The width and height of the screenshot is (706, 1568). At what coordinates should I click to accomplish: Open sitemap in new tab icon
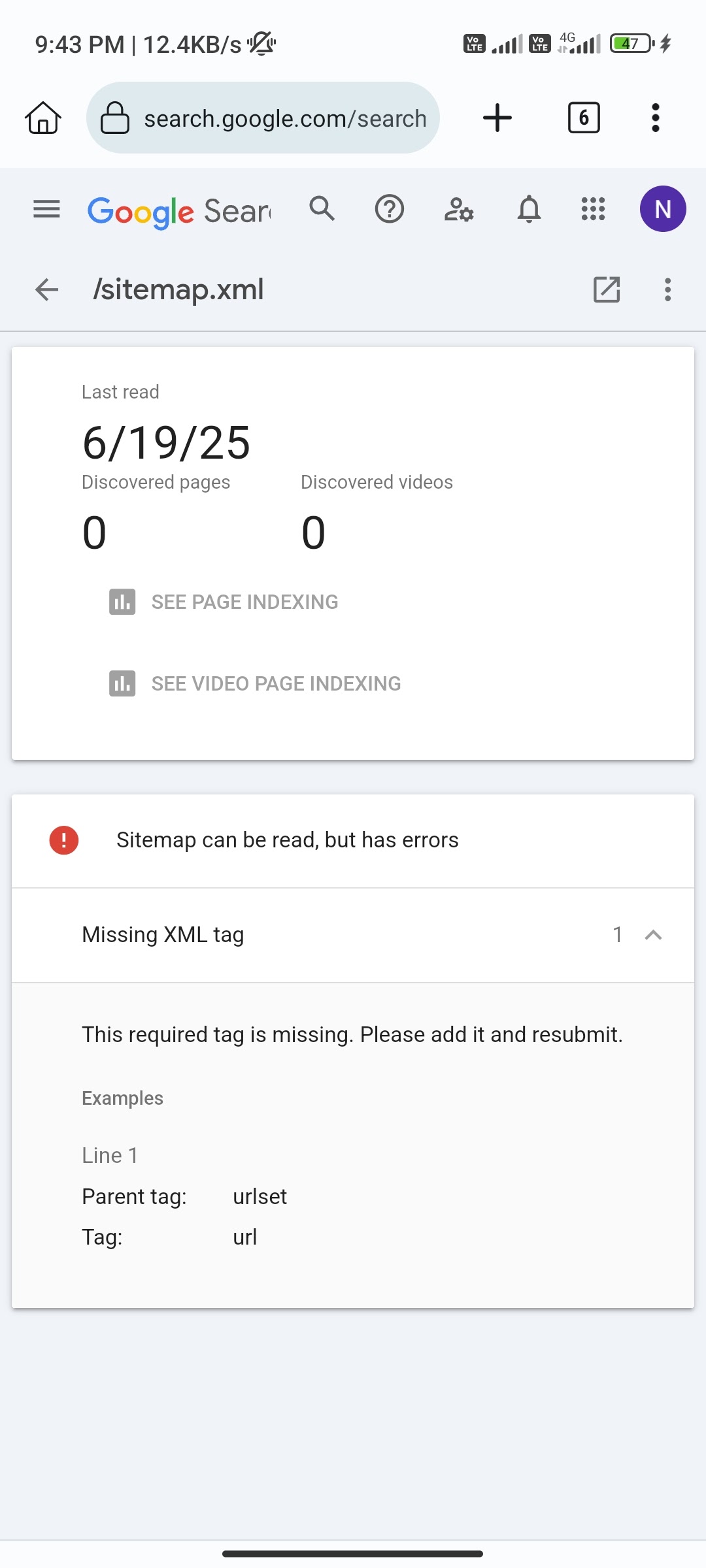tap(606, 289)
